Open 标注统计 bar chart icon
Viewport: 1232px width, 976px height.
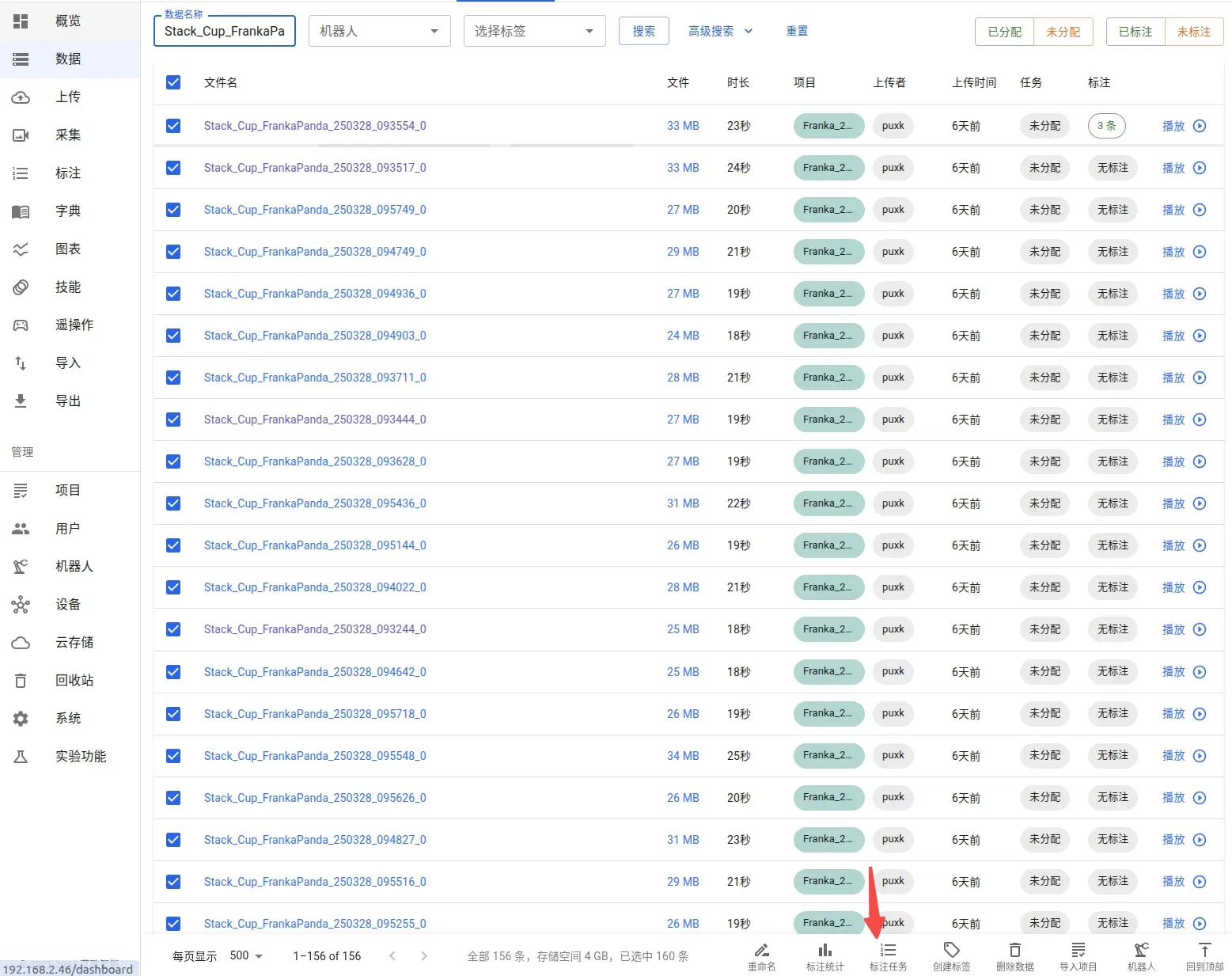pos(824,950)
